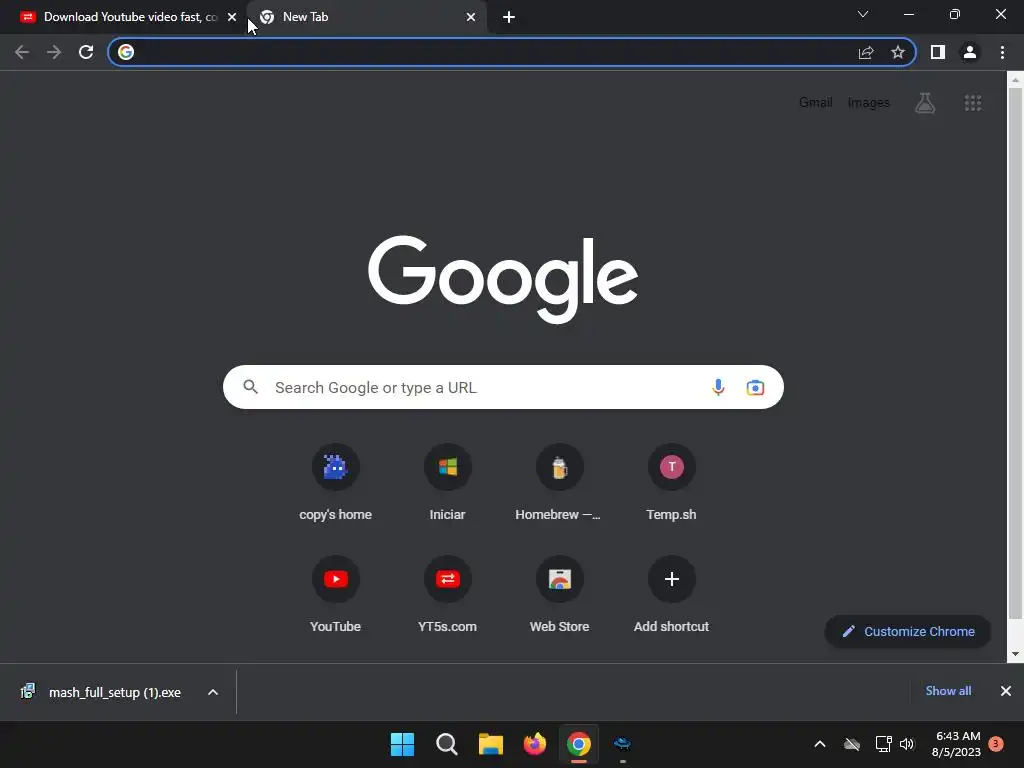The height and width of the screenshot is (768, 1024).
Task: Bookmark this tab with the star icon
Action: coord(898,52)
